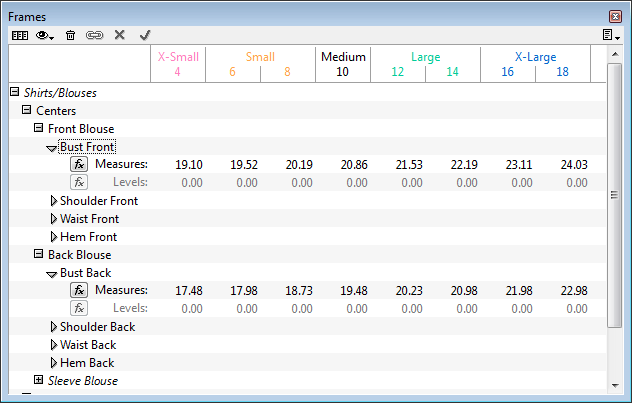The image size is (632, 403).
Task: Click the checkmark apply icon
Action: coord(145,35)
